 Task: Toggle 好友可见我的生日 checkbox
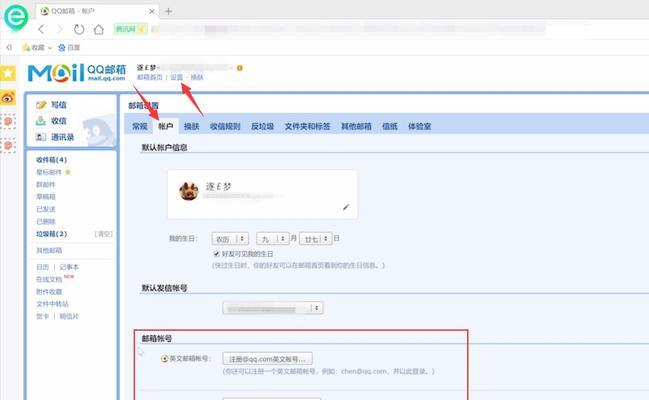(216, 254)
